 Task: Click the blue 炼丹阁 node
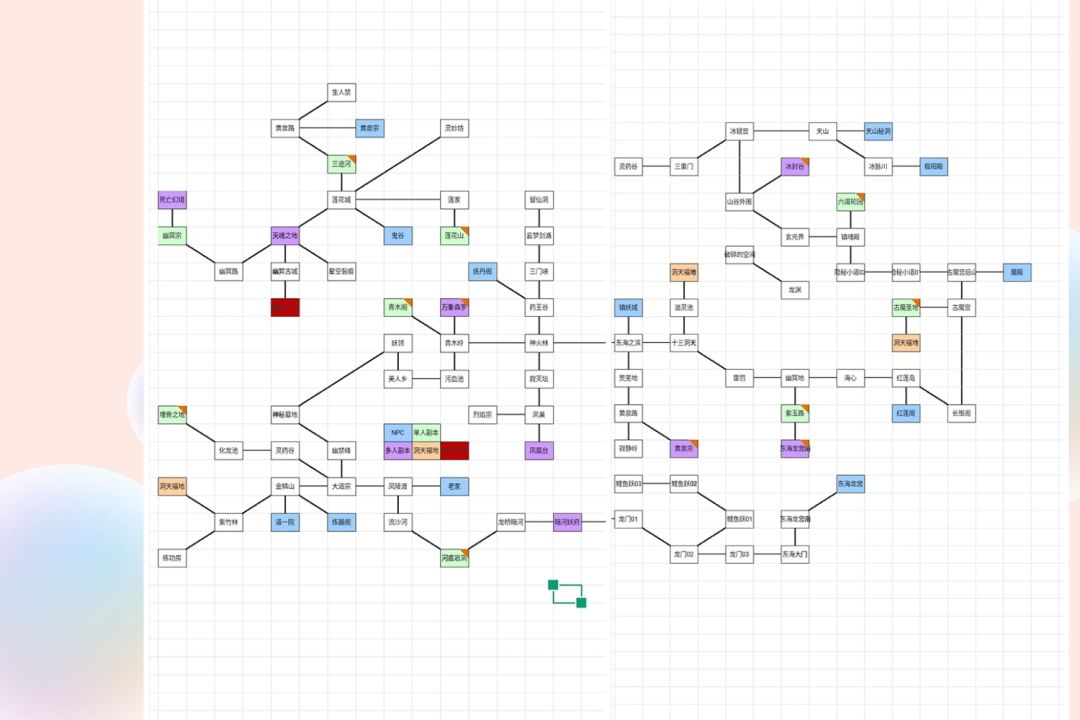(x=482, y=271)
